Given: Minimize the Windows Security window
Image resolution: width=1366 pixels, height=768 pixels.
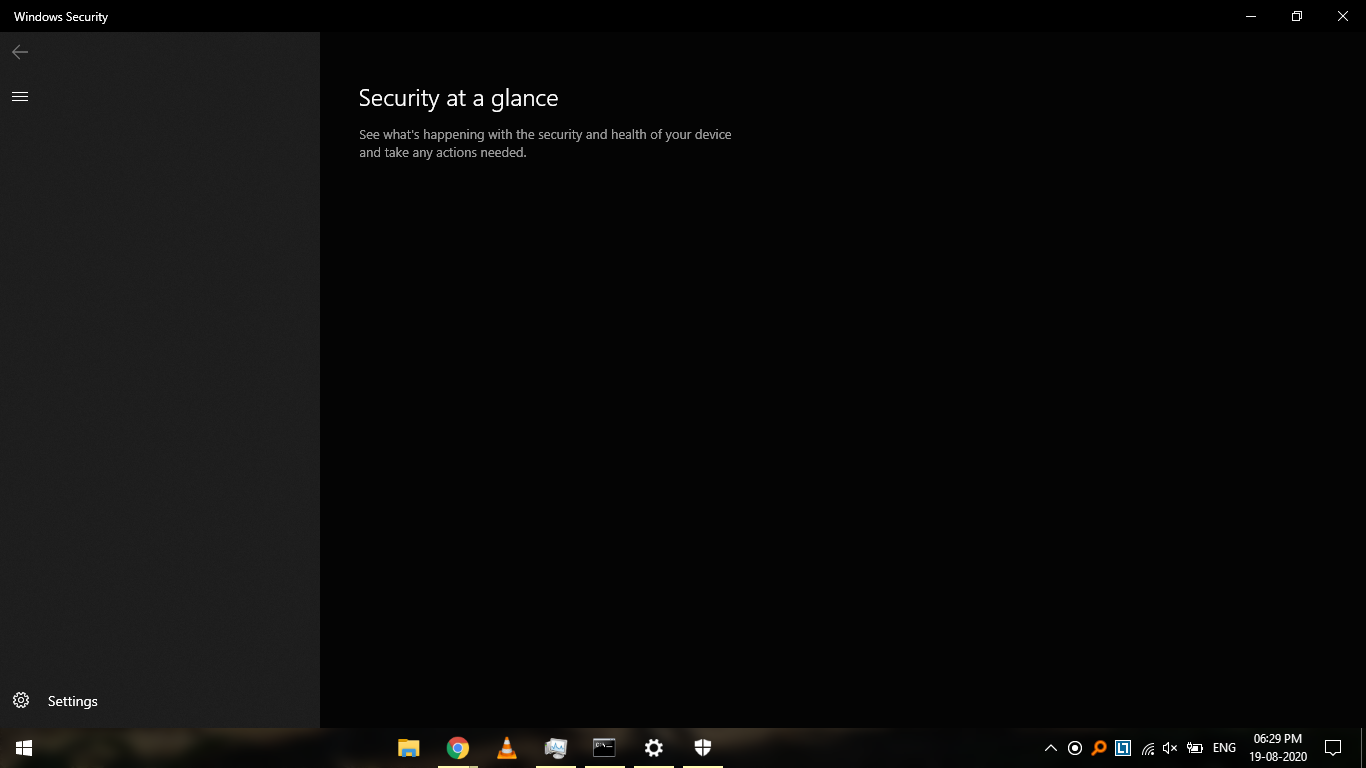Looking at the screenshot, I should pyautogui.click(x=1251, y=16).
